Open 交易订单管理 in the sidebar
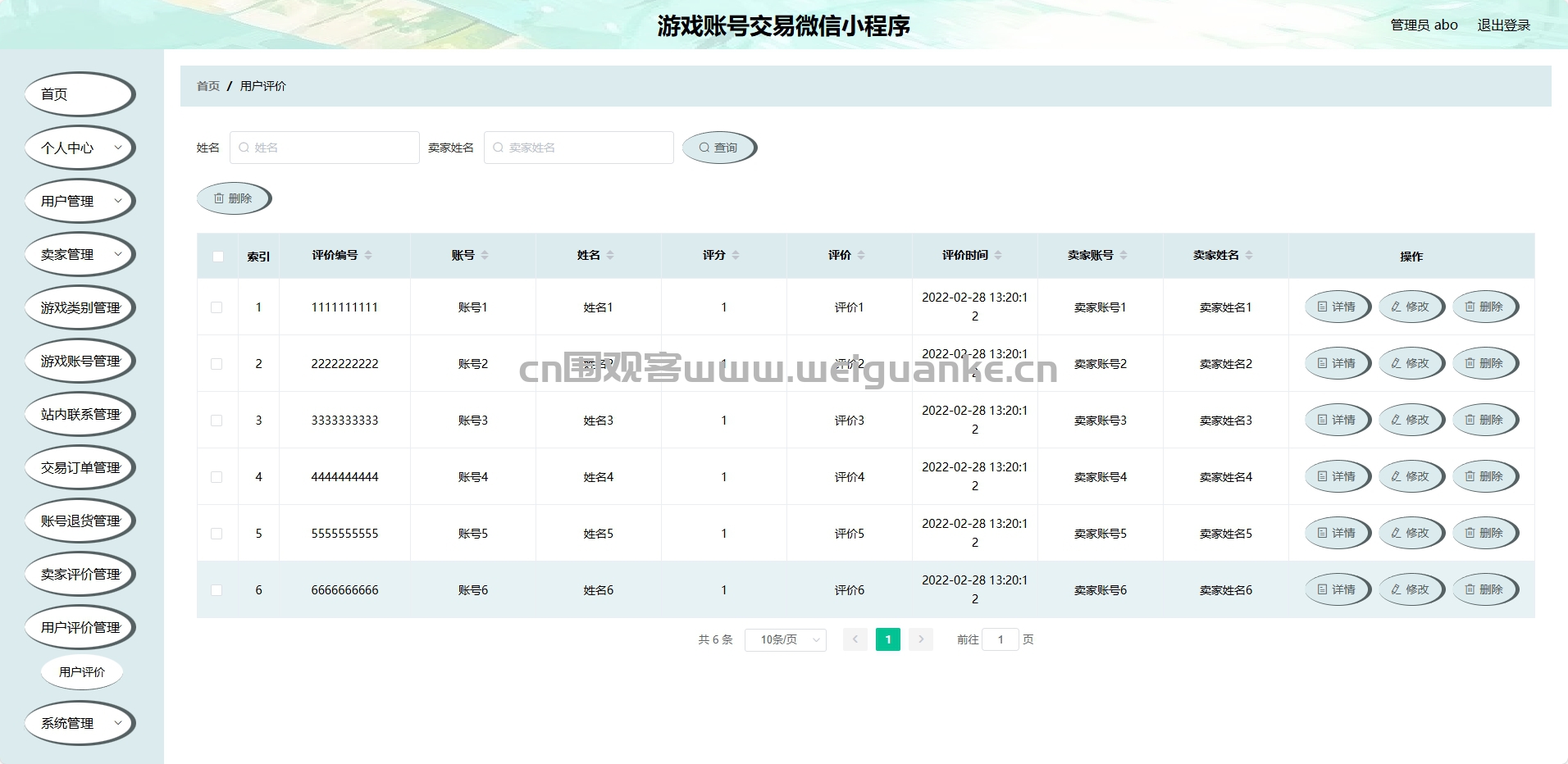 (x=80, y=467)
